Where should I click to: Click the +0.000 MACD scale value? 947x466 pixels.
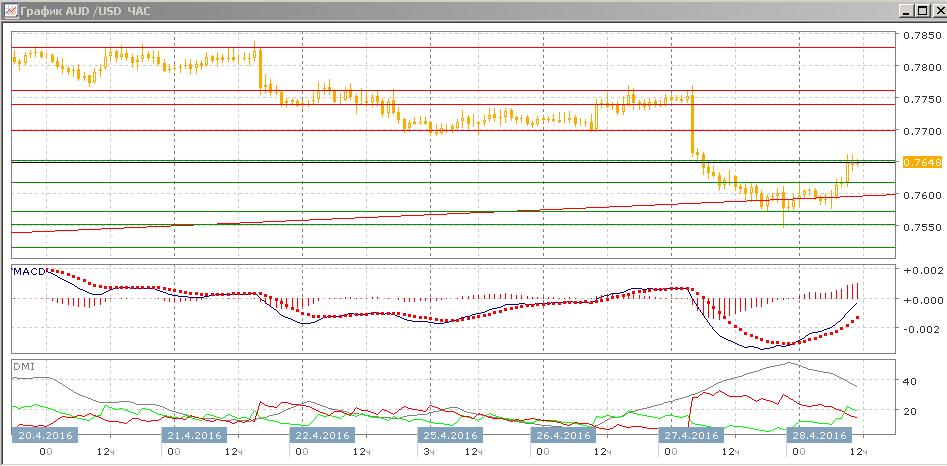click(922, 300)
